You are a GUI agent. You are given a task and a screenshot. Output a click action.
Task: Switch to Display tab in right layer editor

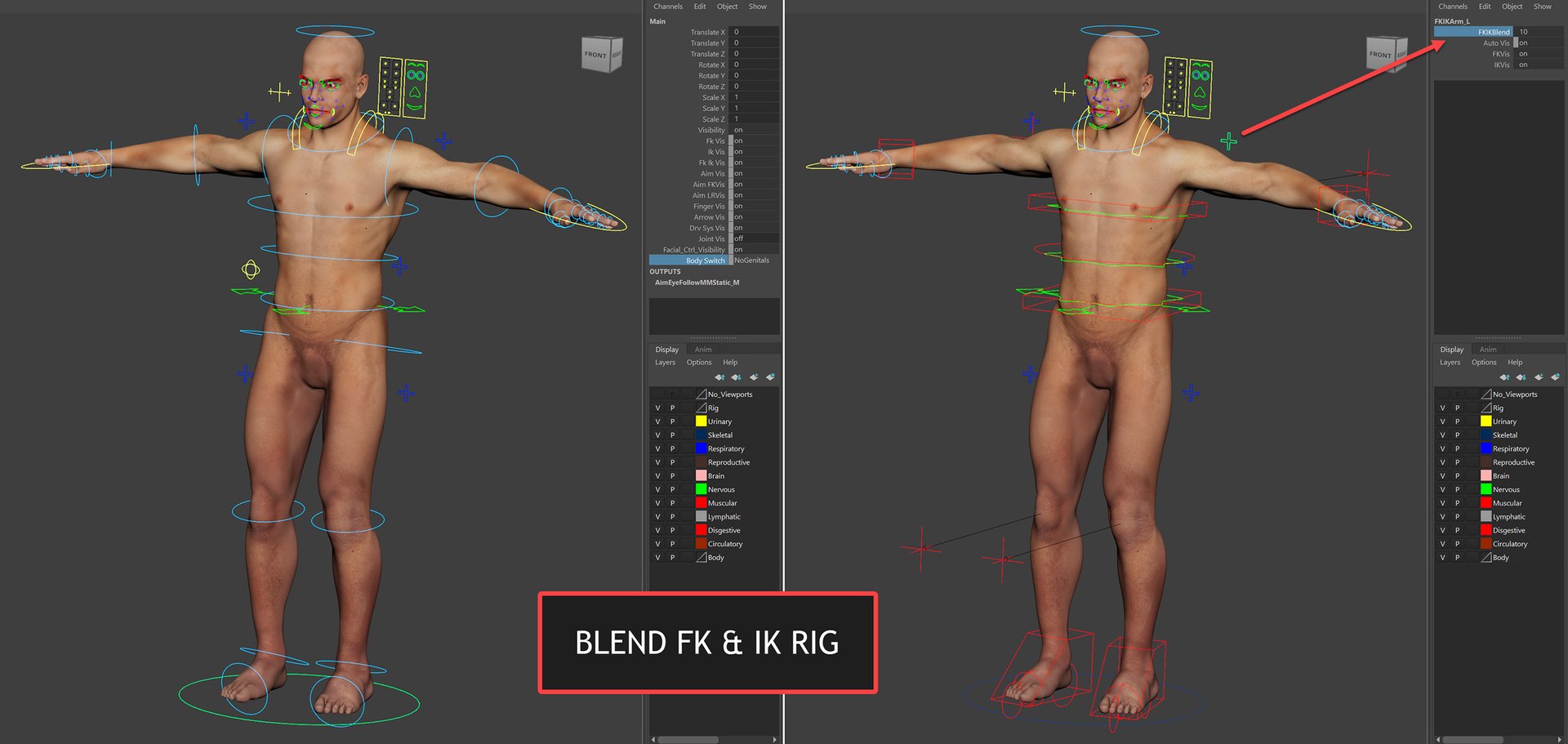[x=1452, y=350]
